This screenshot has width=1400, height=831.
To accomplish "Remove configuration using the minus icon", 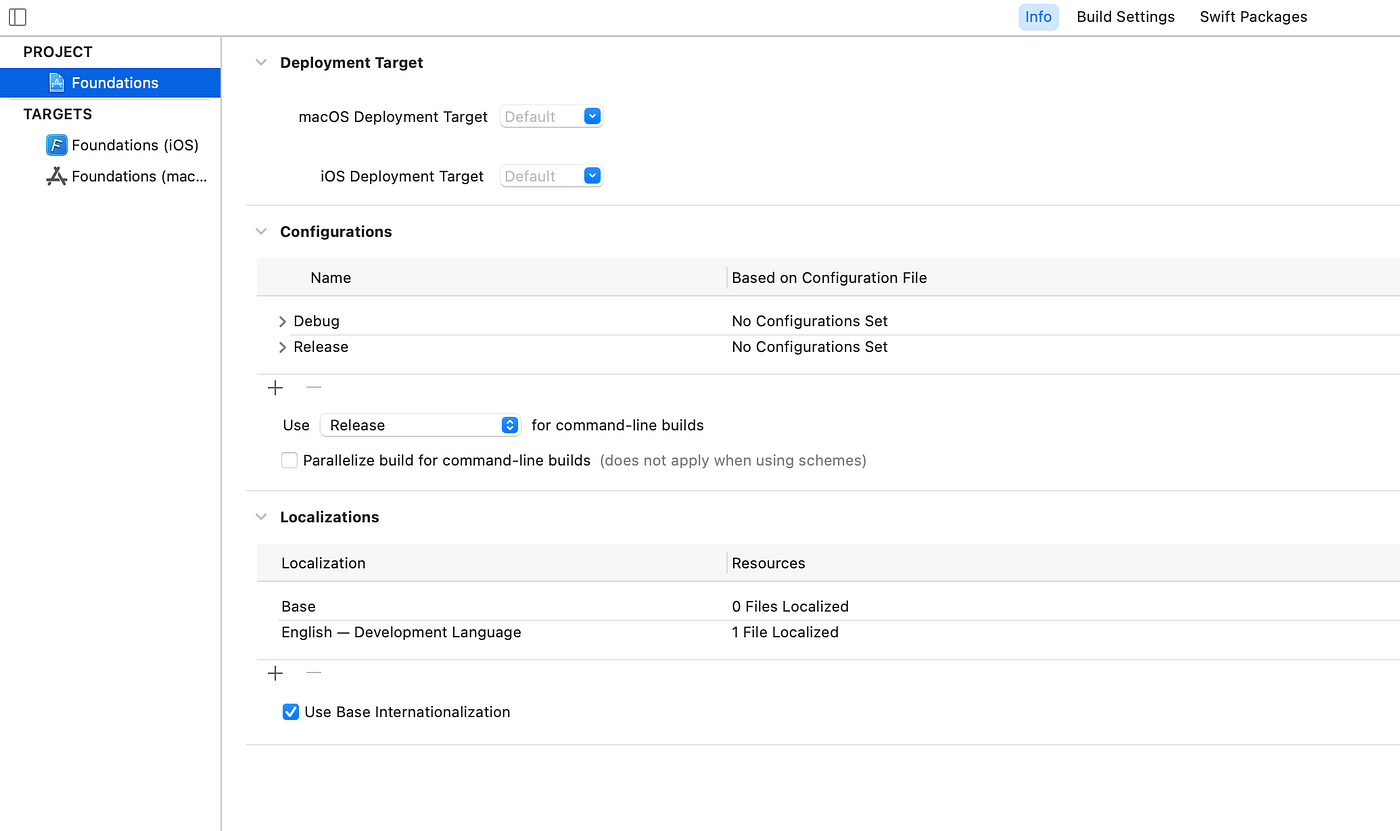I will (313, 388).
